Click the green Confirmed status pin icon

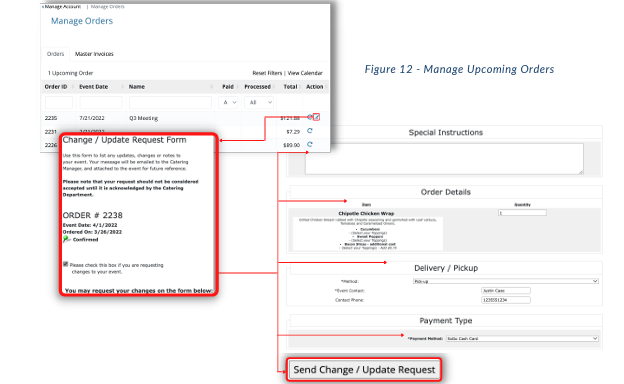pyautogui.click(x=66, y=239)
